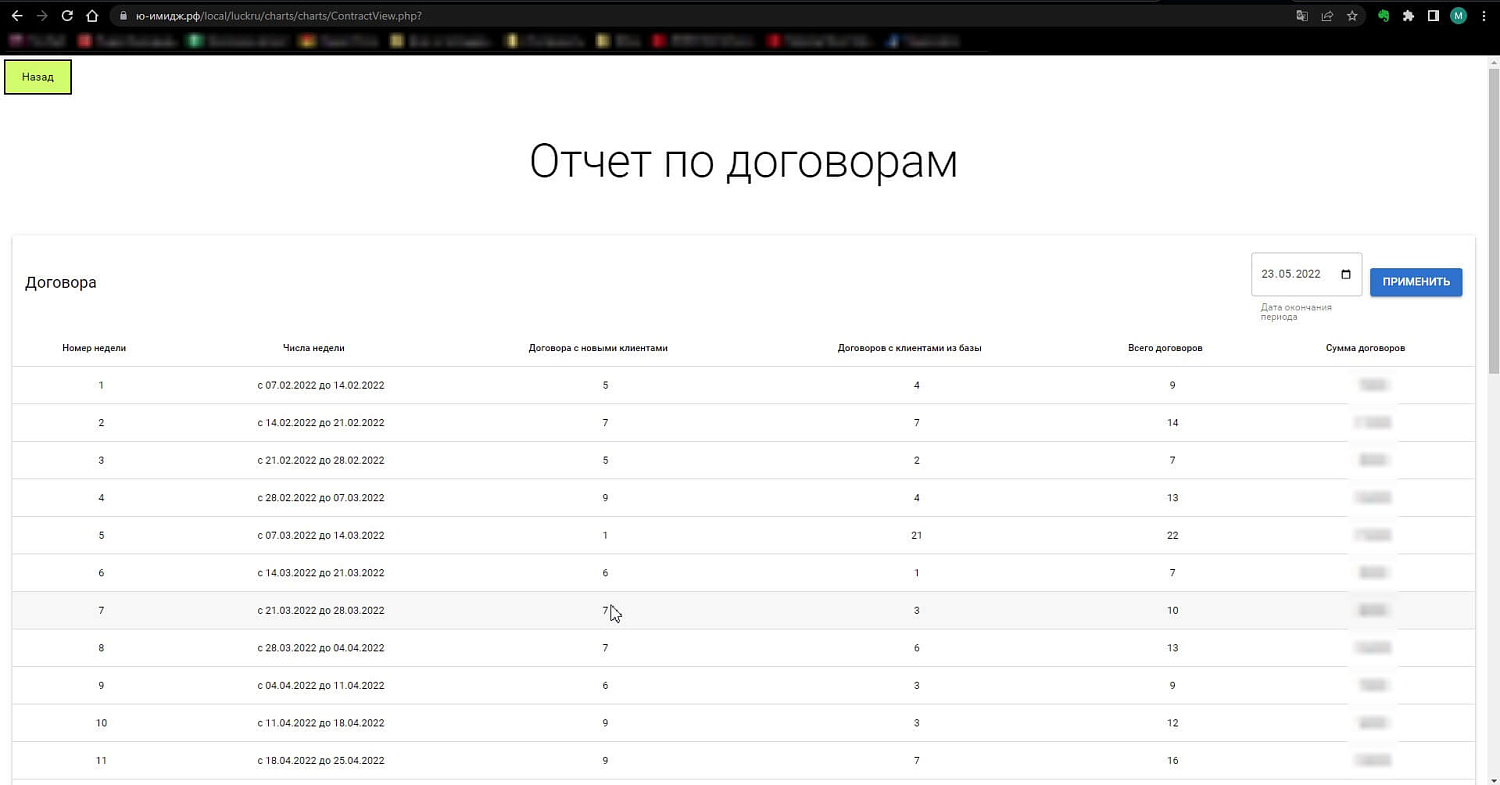Open Chrome's three-dot menu
Screen dimensions: 1500x785
[x=1484, y=16]
